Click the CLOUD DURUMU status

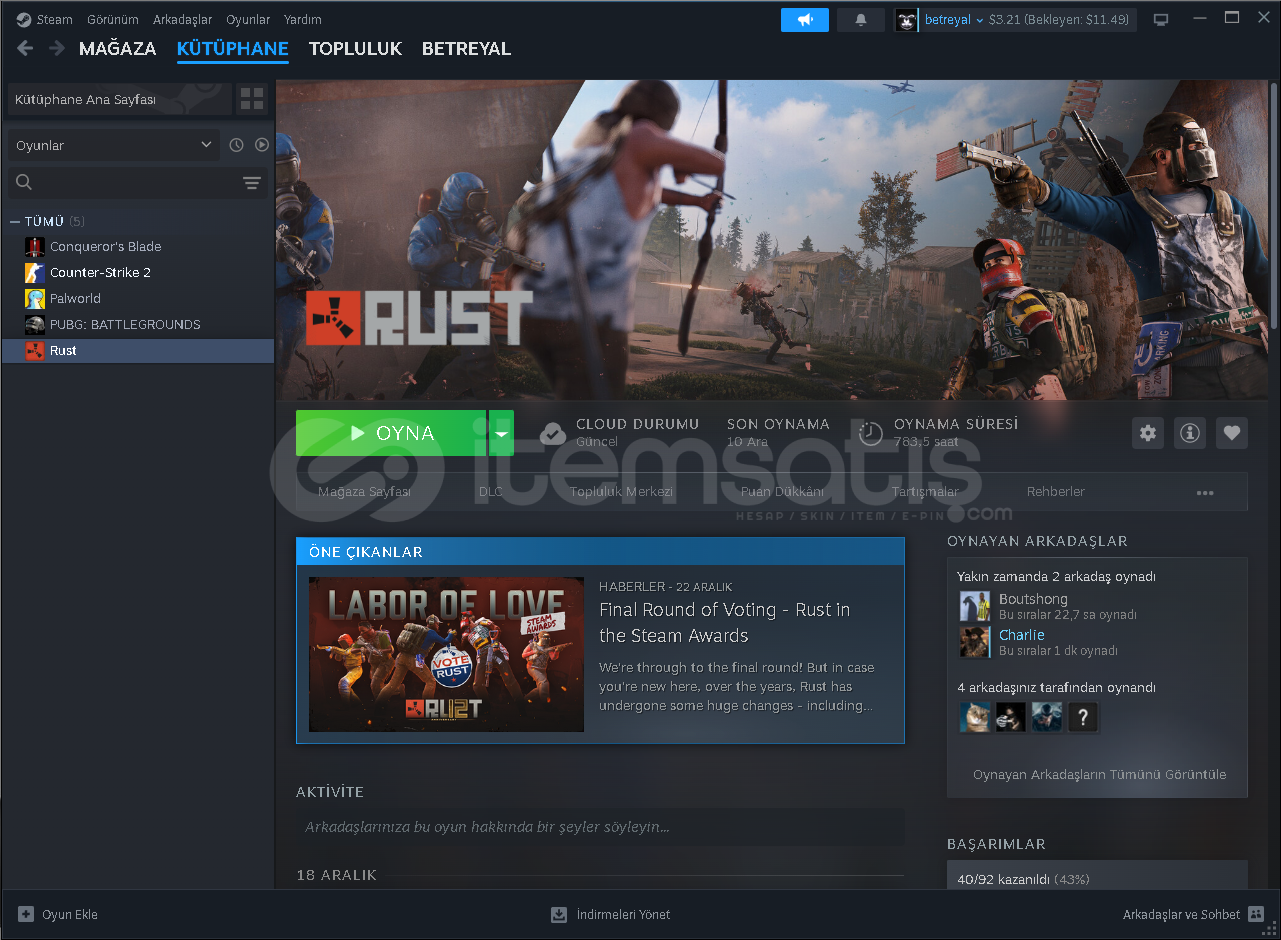pos(620,433)
